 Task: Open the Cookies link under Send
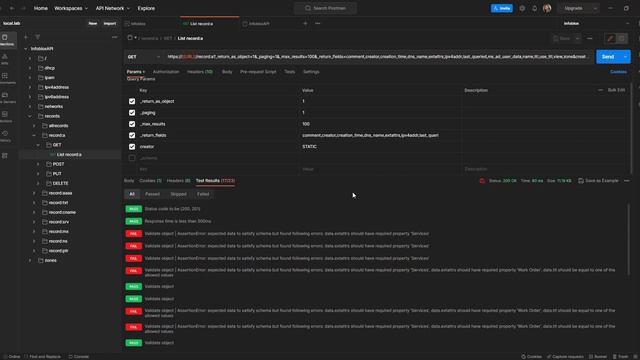[618, 72]
